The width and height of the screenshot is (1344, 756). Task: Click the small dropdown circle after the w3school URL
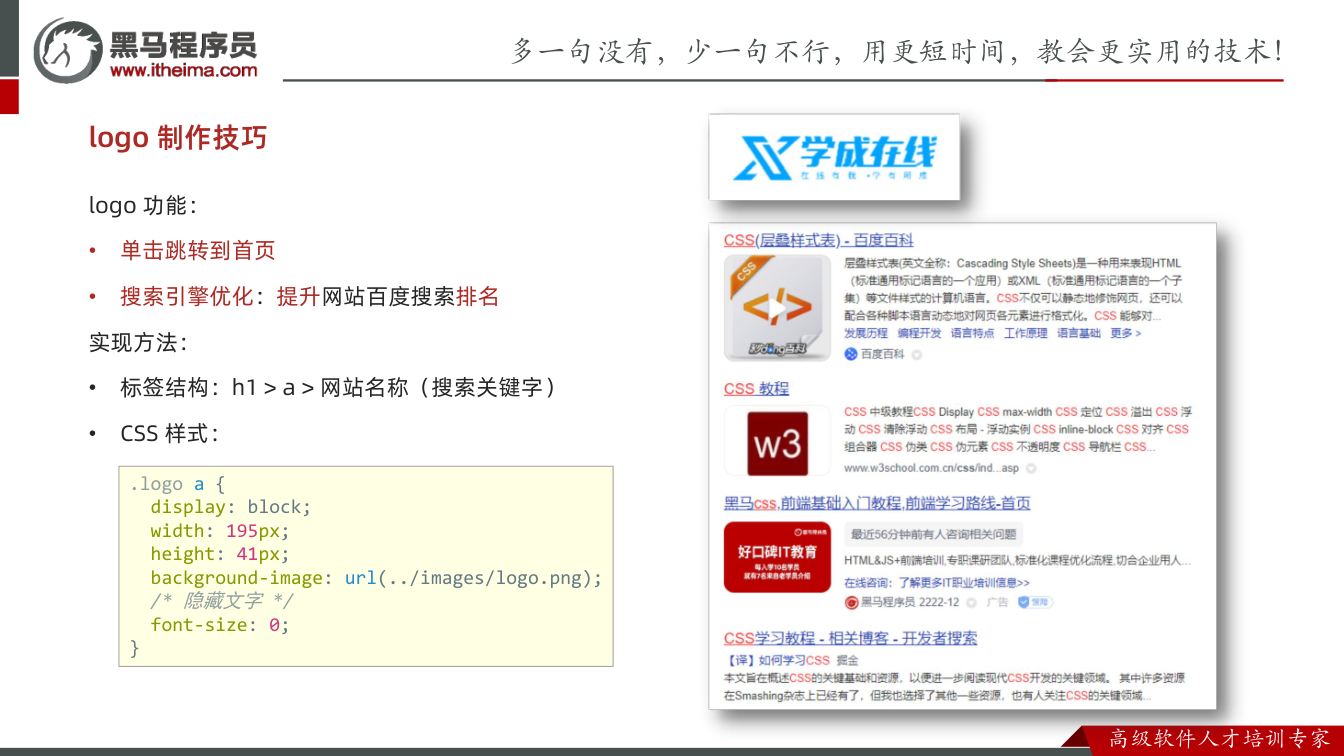coord(1031,468)
